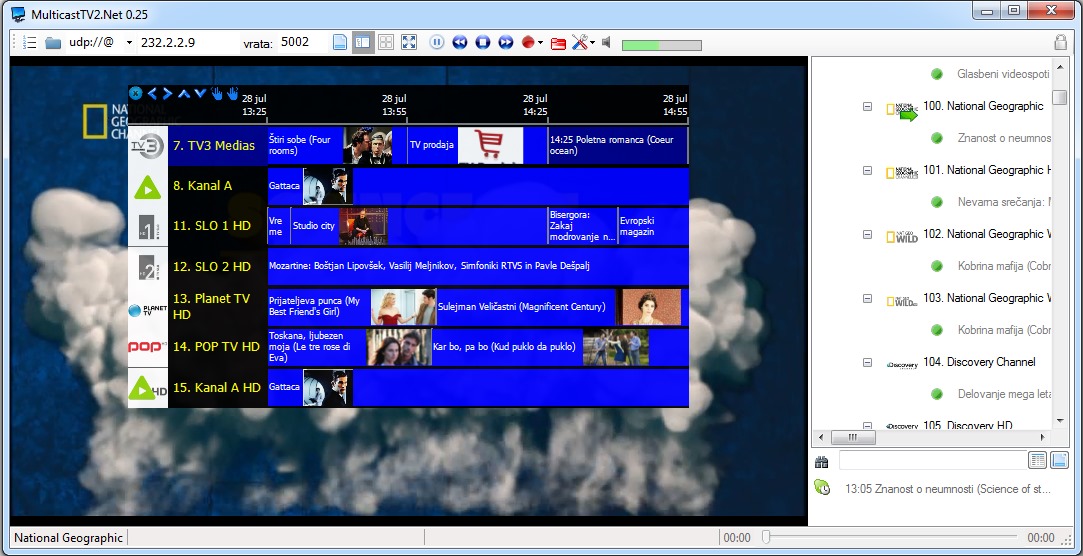Select Delovanje mega entry in tree
Image resolution: width=1083 pixels, height=556 pixels.
point(1004,394)
